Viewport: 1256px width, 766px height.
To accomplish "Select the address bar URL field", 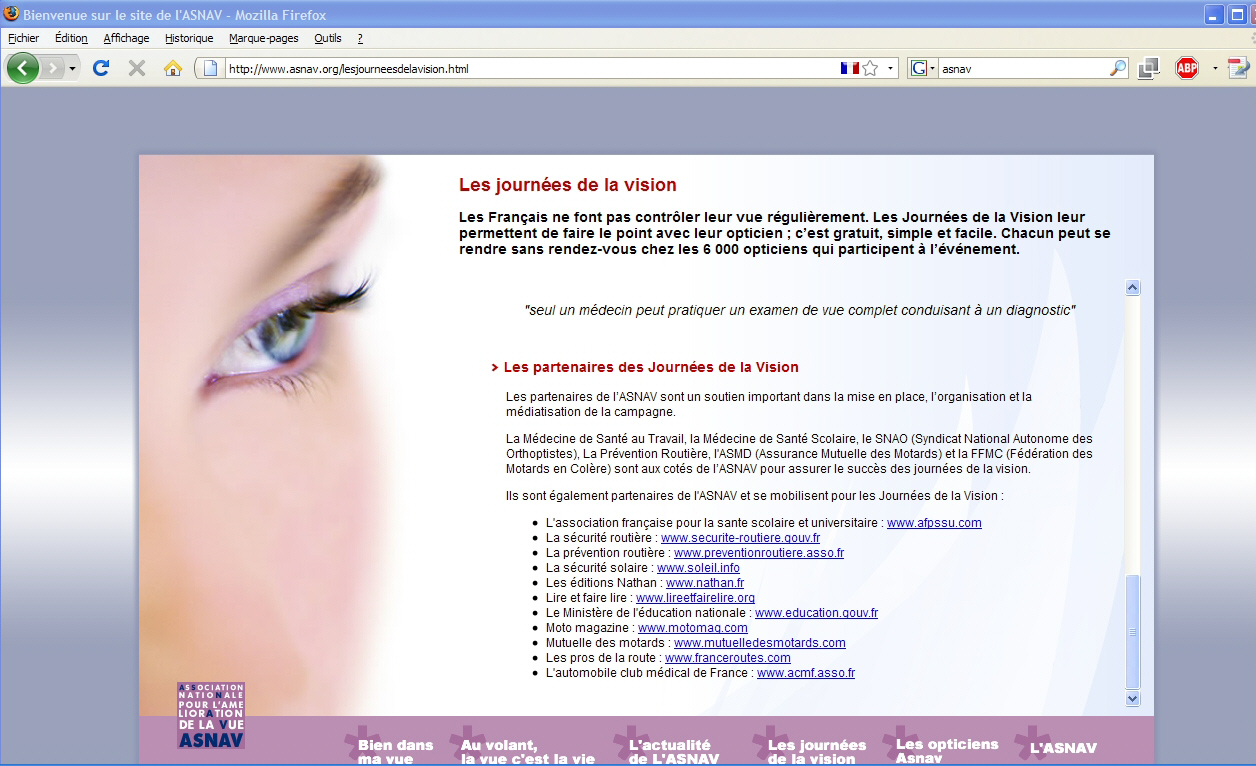I will pos(530,69).
